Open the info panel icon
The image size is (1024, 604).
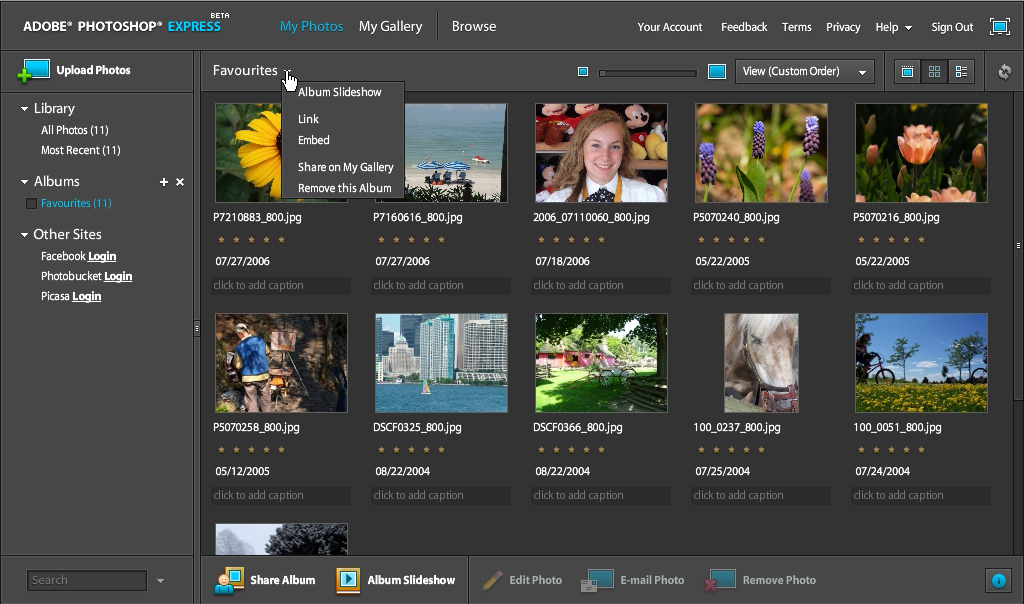[998, 580]
